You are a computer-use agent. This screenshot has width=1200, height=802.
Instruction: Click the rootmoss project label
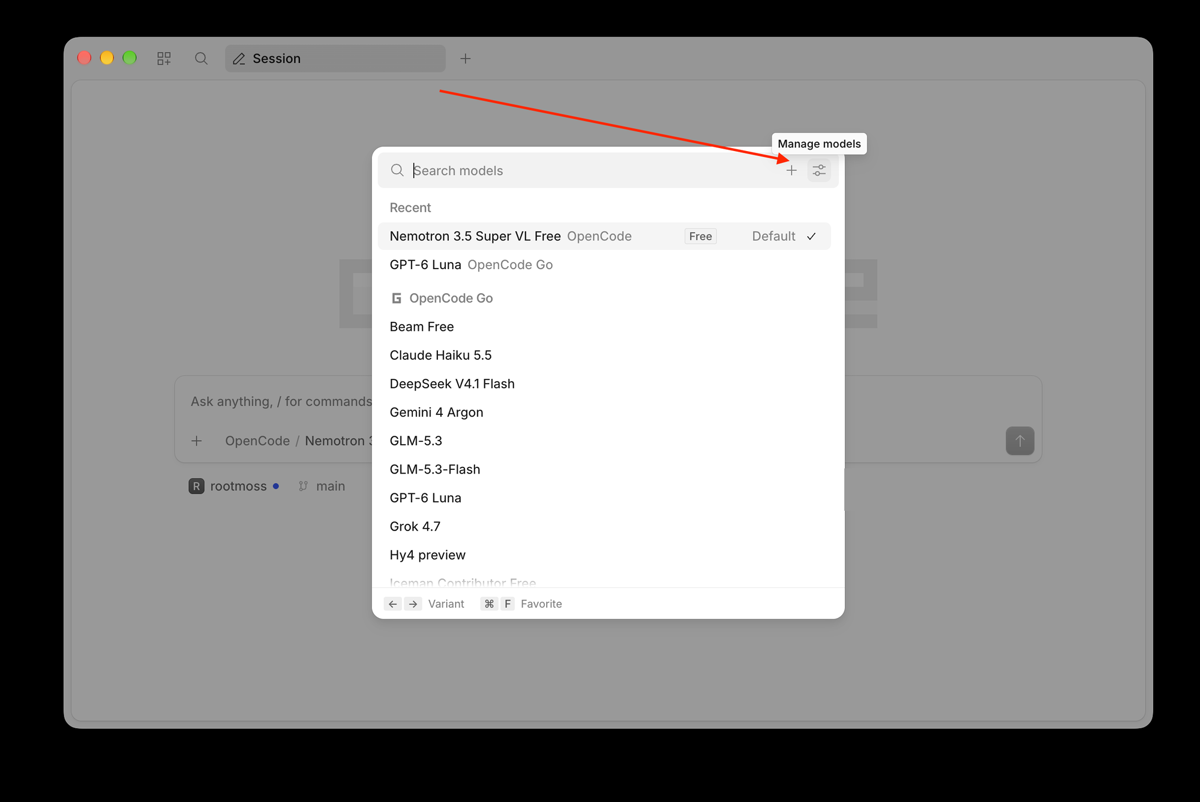pyautogui.click(x=238, y=486)
